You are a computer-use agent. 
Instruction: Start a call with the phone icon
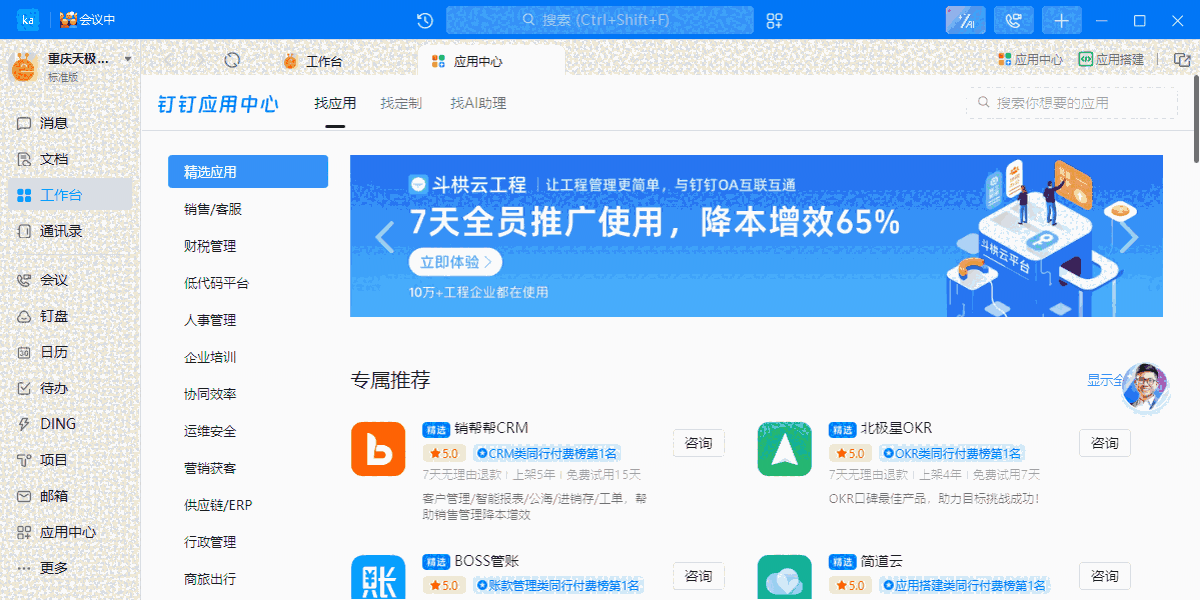(x=1013, y=19)
